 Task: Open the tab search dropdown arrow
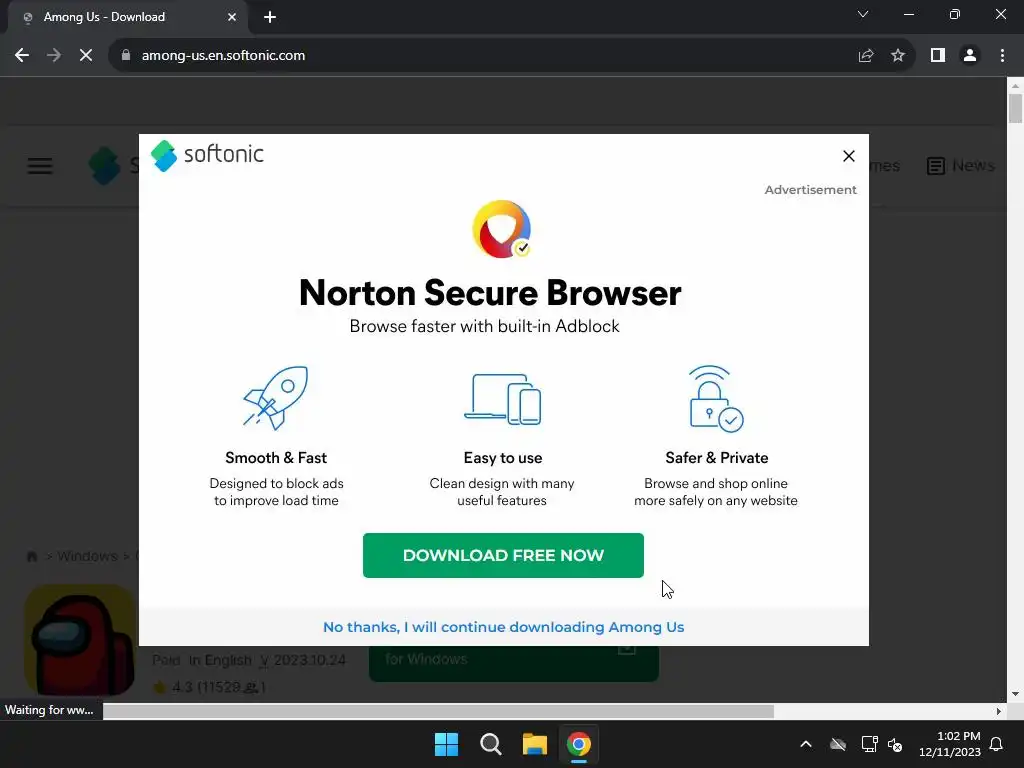pos(863,14)
